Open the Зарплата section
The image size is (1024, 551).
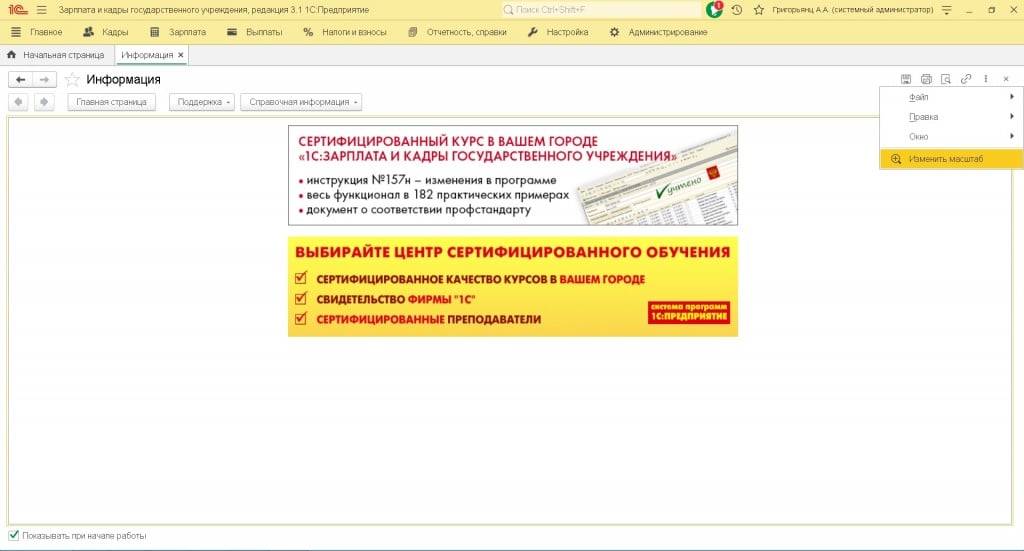point(178,32)
